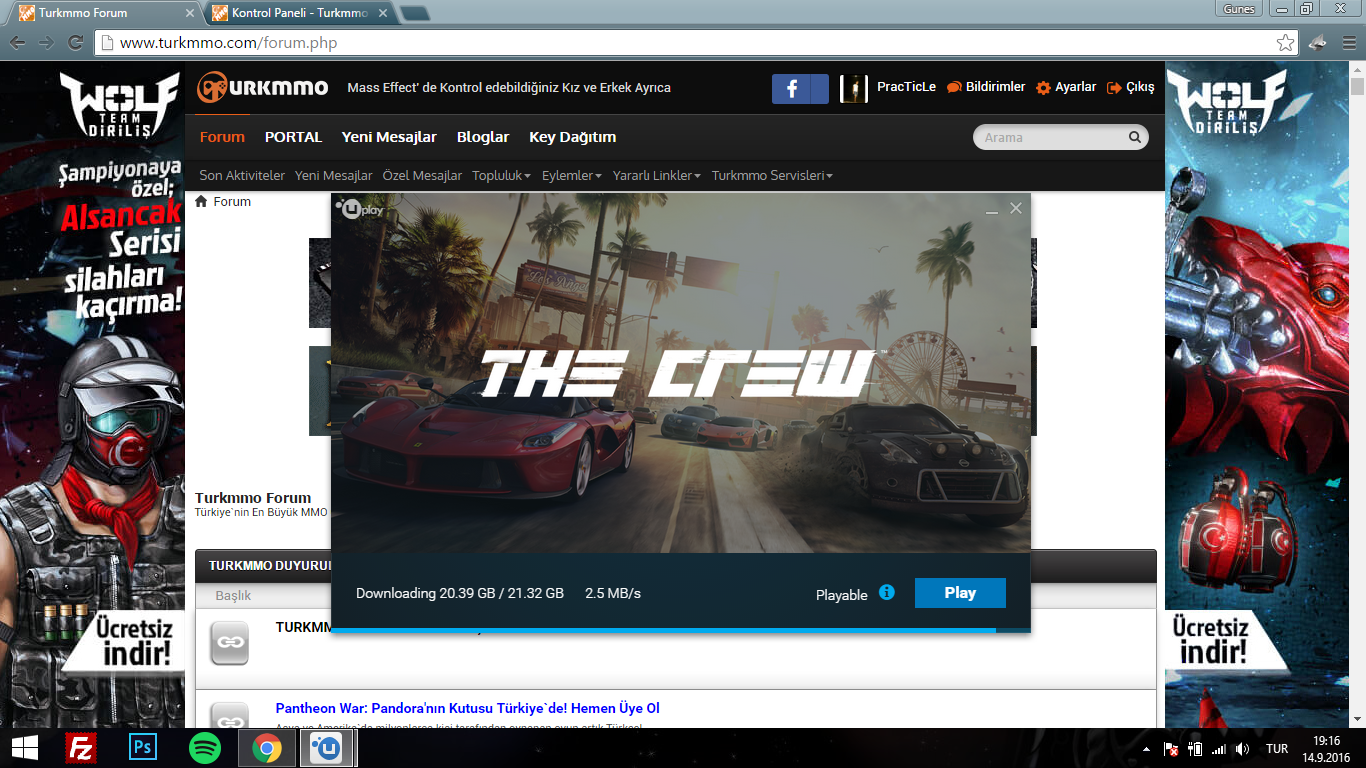Go to the PORTAL tab

pos(293,137)
